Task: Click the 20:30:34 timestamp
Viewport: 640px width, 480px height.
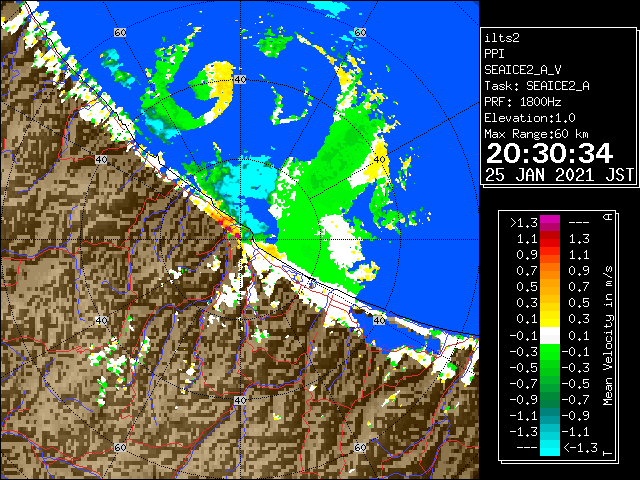Action: (549, 153)
